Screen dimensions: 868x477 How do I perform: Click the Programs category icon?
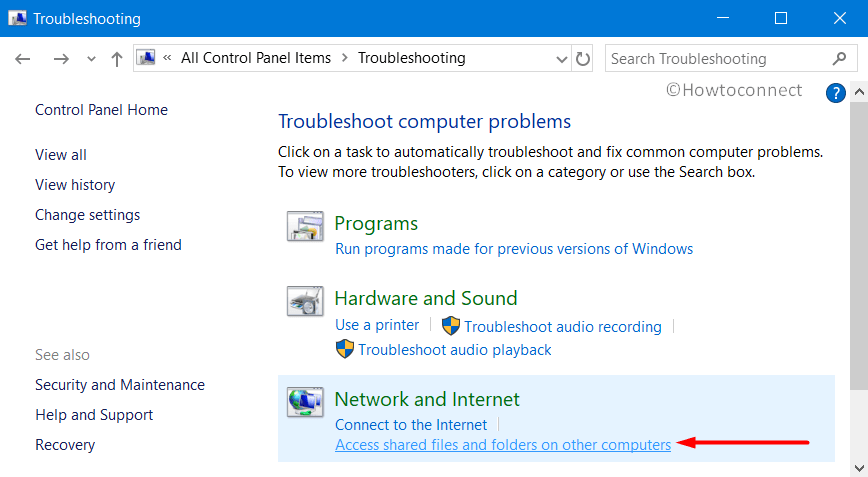[x=305, y=226]
